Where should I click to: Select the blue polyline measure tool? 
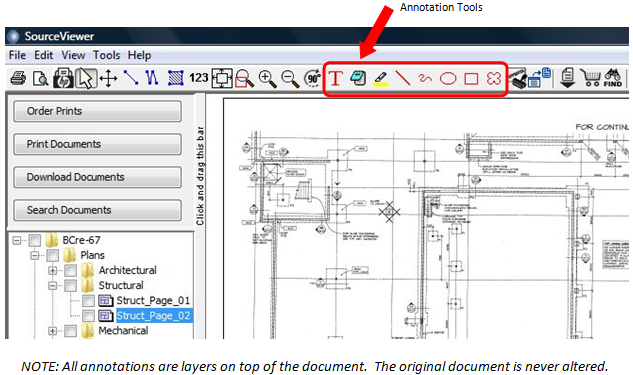click(152, 78)
